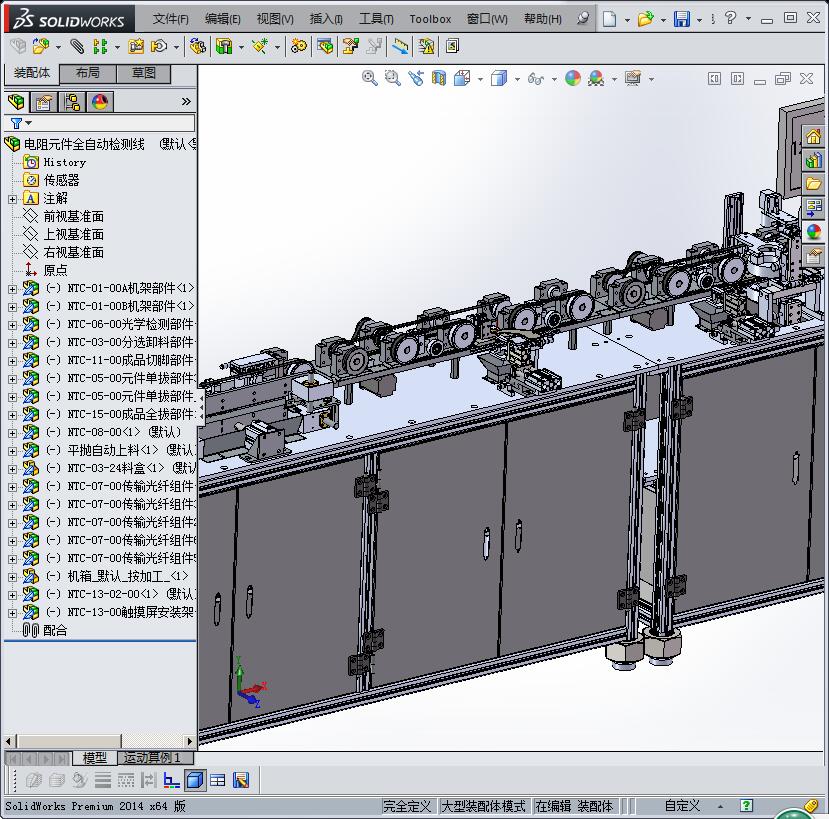829x819 pixels.
Task: Click the Section View icon in view toolbar
Action: tap(439, 78)
